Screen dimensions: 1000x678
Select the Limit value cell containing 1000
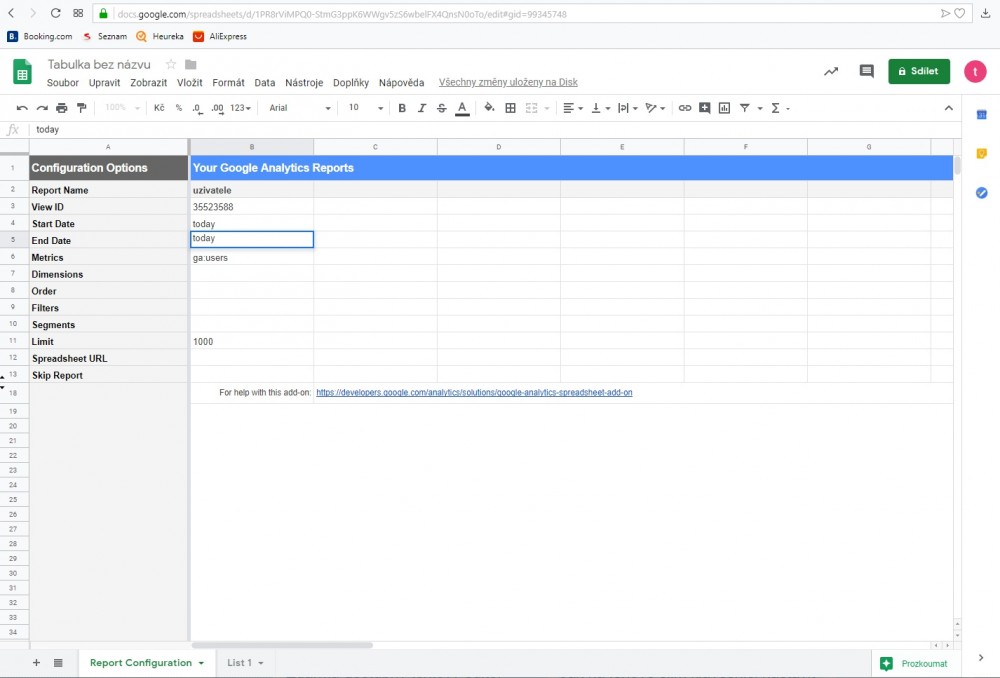(251, 342)
